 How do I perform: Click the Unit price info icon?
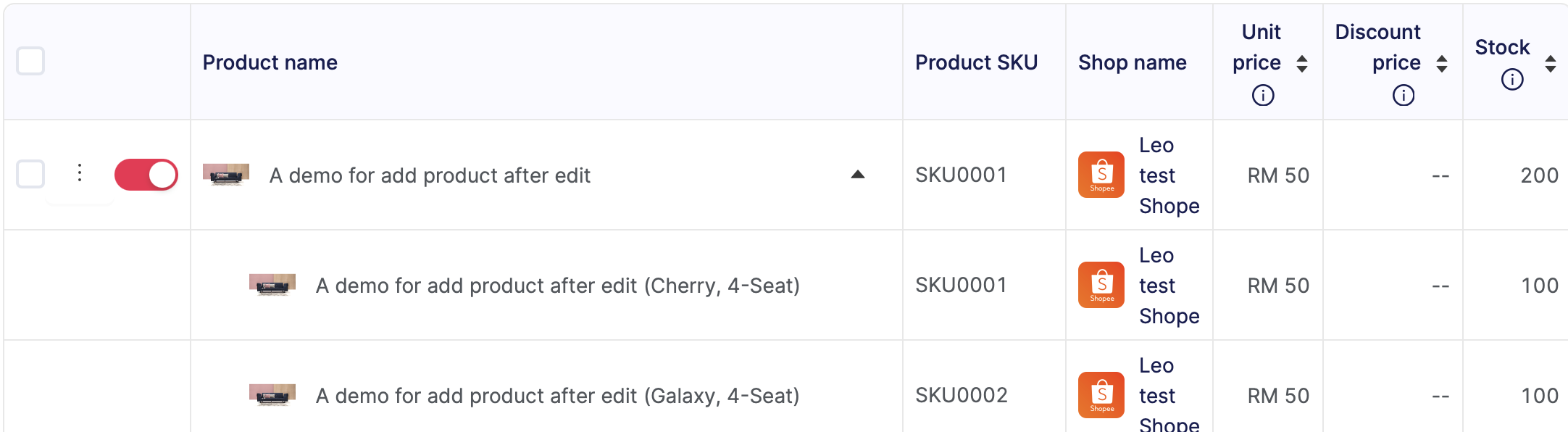pos(1263,95)
